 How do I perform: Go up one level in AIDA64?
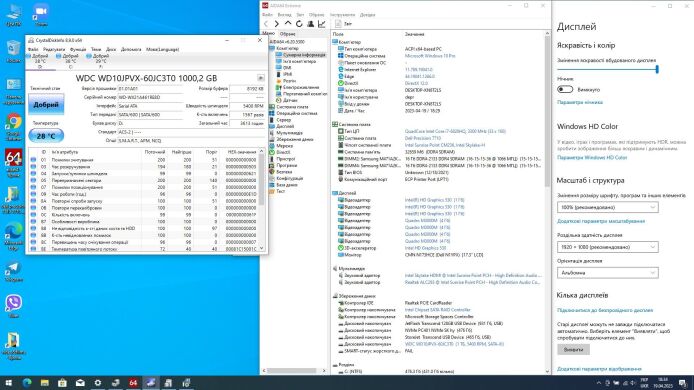point(288,23)
